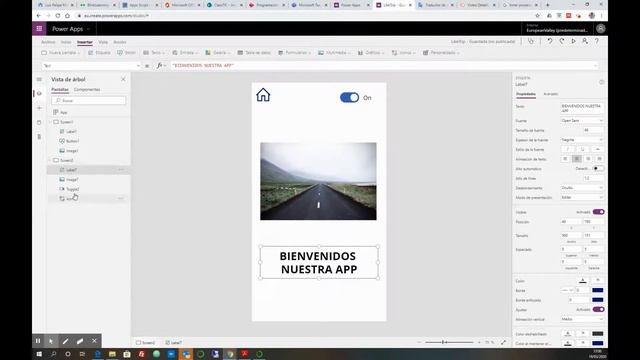Open the Archivo menu
The width and height of the screenshot is (640, 360).
(x=48, y=42)
